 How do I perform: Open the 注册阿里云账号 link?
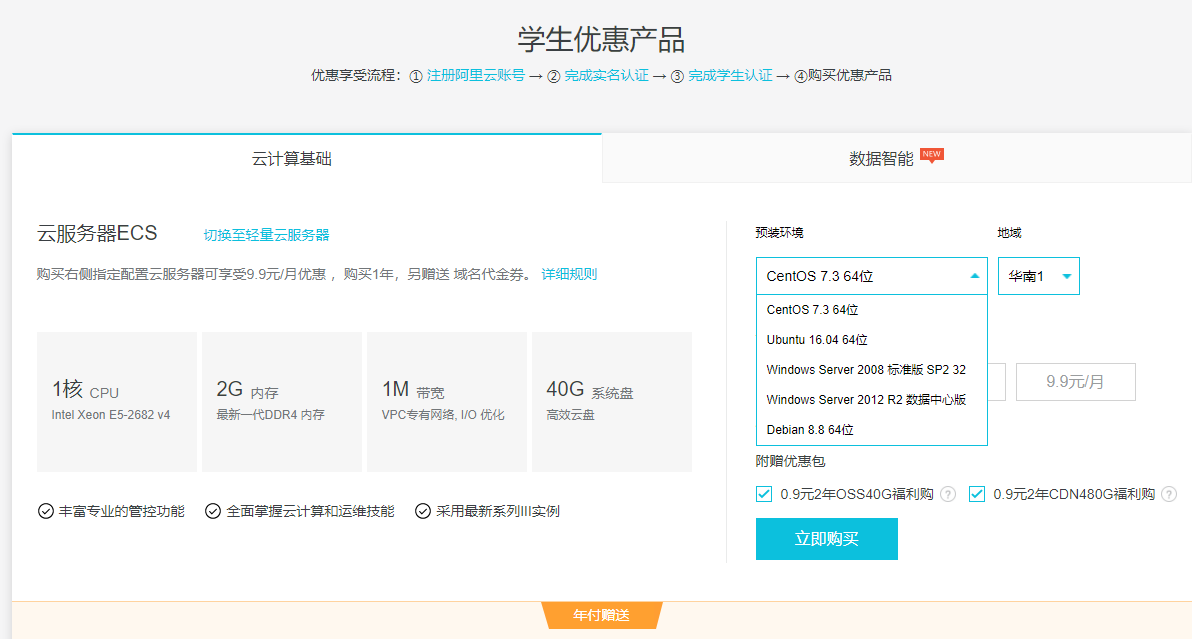475,75
